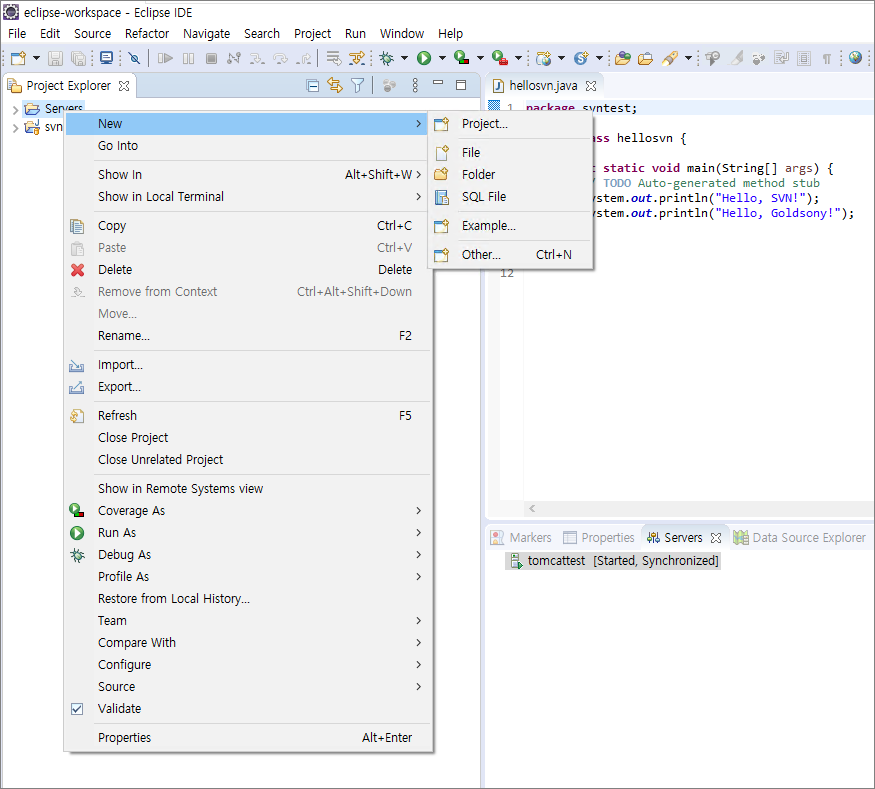Image resolution: width=875 pixels, height=789 pixels.
Task: Open the Team submenu
Action: pos(248,620)
